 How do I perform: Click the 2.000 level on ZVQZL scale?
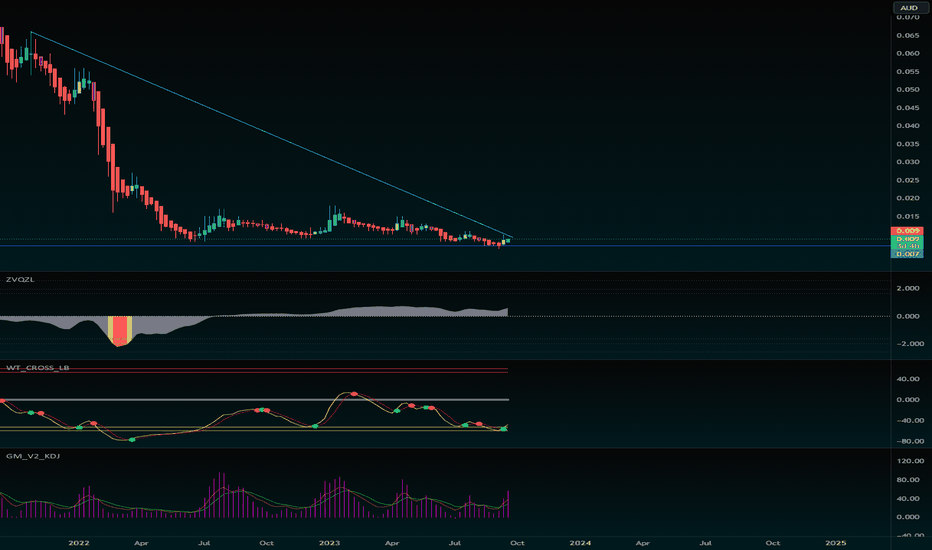908,288
